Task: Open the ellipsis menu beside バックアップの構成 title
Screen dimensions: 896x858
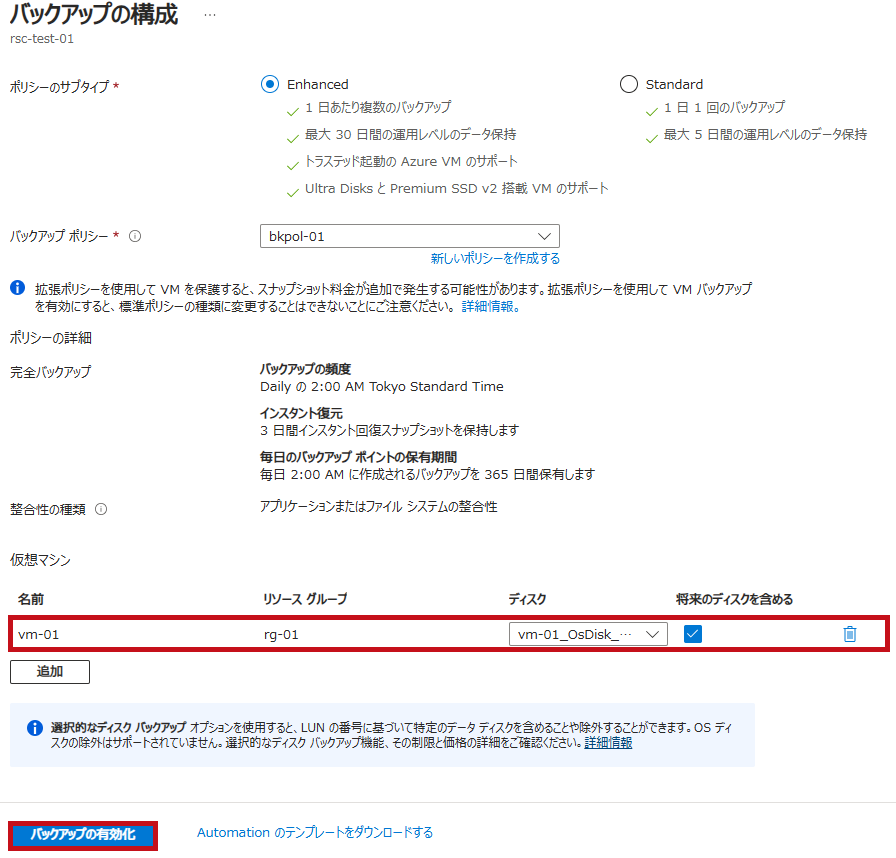Action: click(x=210, y=15)
